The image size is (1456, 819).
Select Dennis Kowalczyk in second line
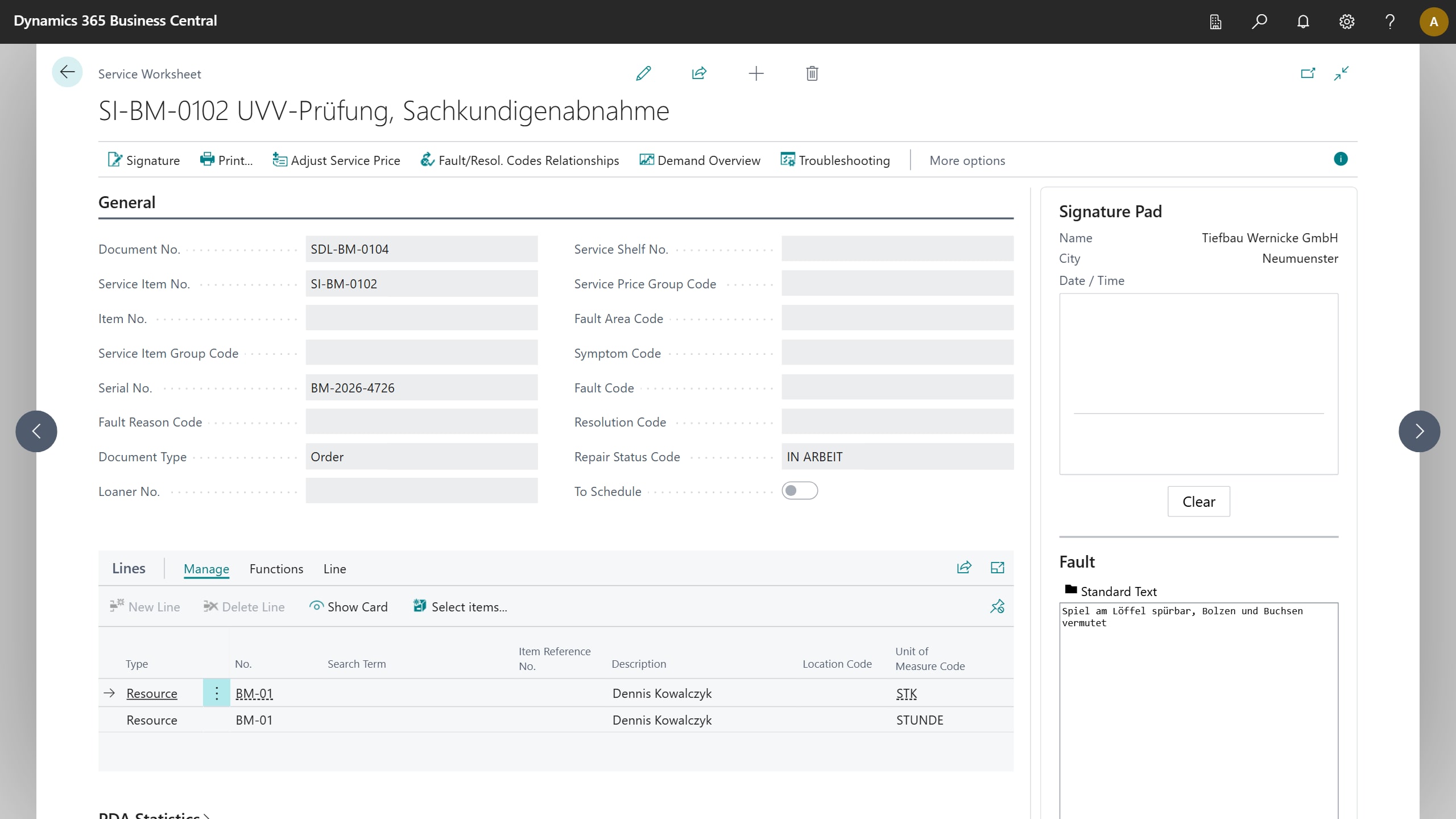[x=662, y=720]
